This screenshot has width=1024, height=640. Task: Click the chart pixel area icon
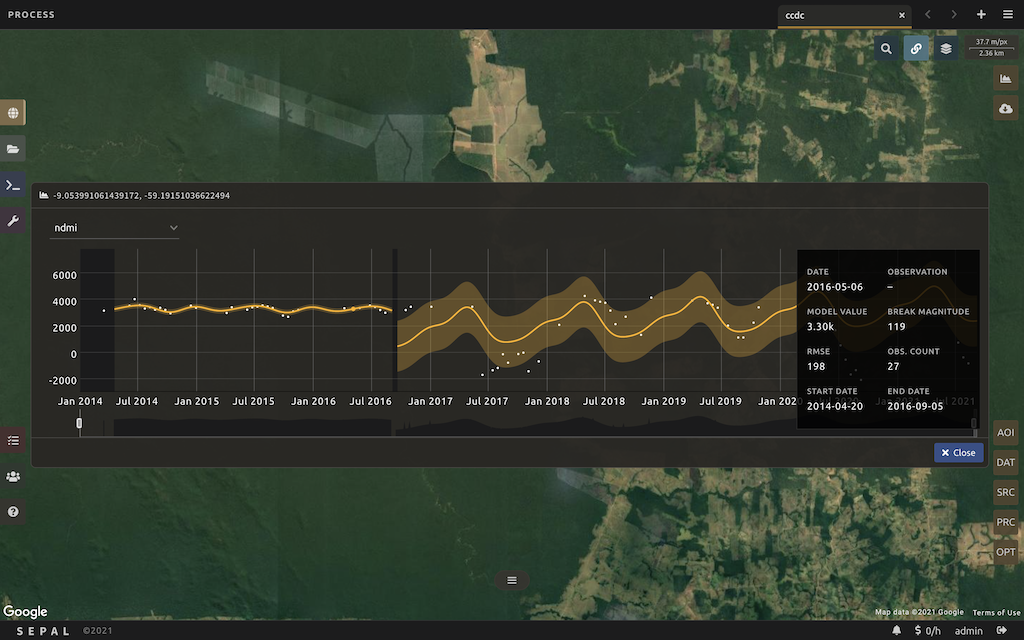(1006, 78)
